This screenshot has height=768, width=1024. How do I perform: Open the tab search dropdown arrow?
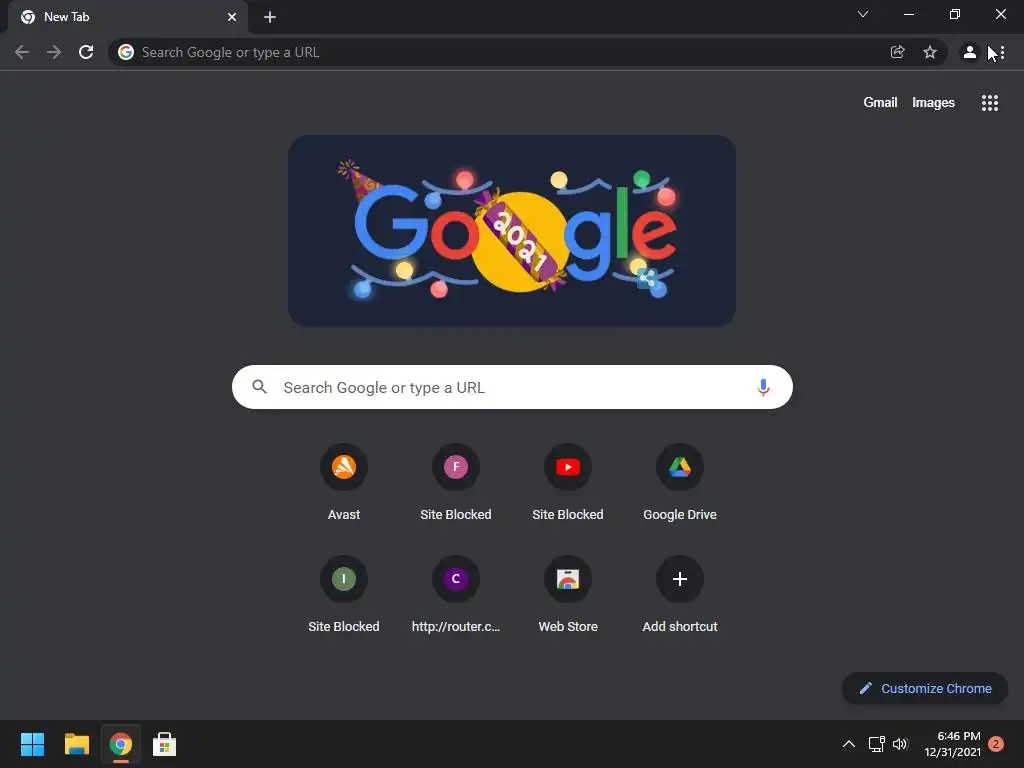[863, 14]
